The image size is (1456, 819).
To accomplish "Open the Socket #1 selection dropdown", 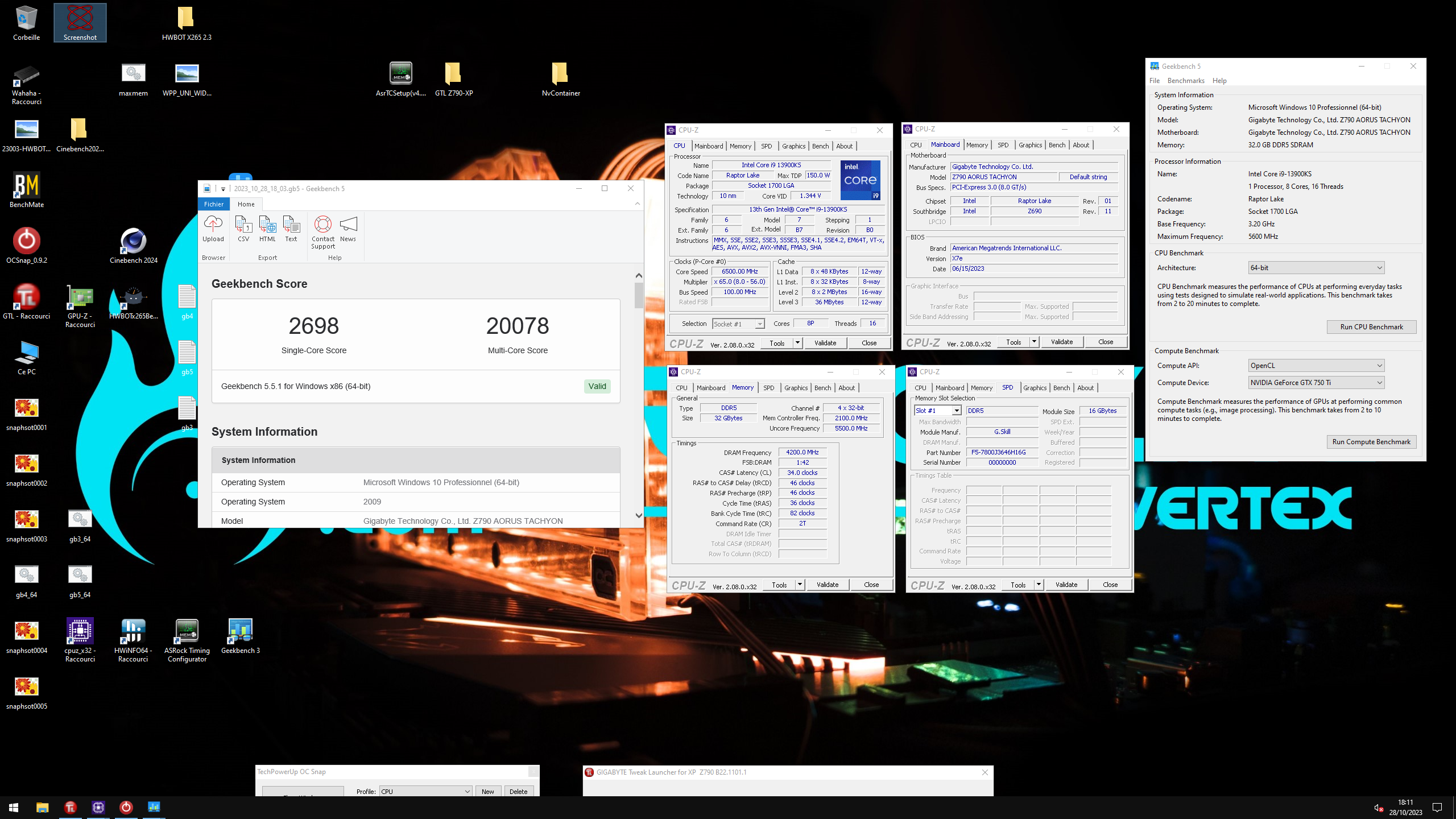I will 738,324.
